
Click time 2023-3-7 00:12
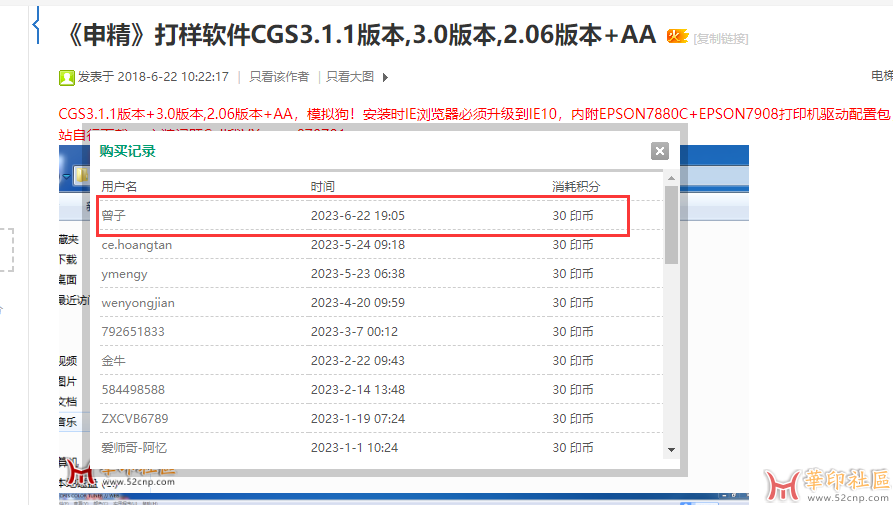click(354, 332)
